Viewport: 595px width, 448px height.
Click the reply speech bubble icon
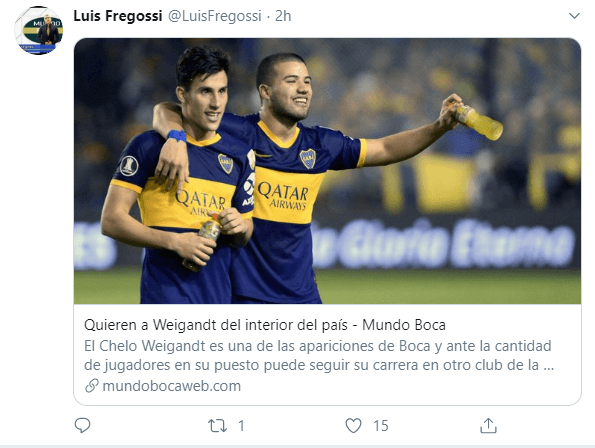tap(82, 426)
